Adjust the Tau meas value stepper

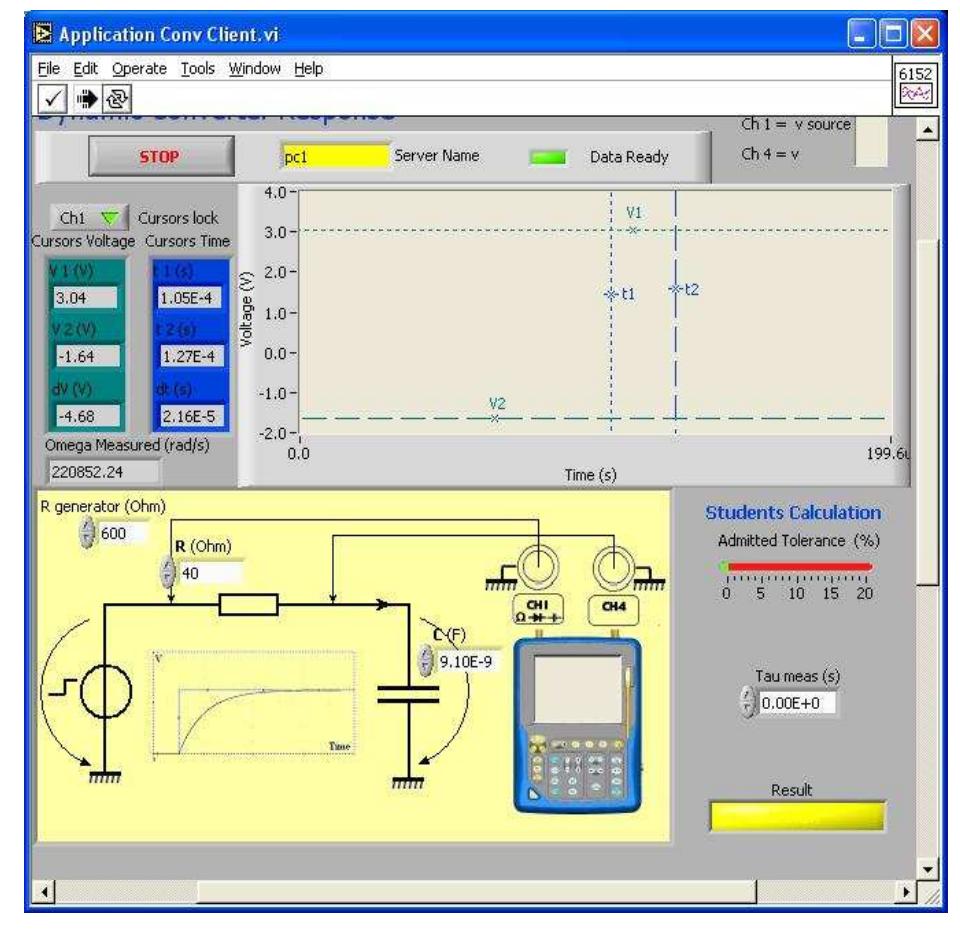[x=747, y=702]
